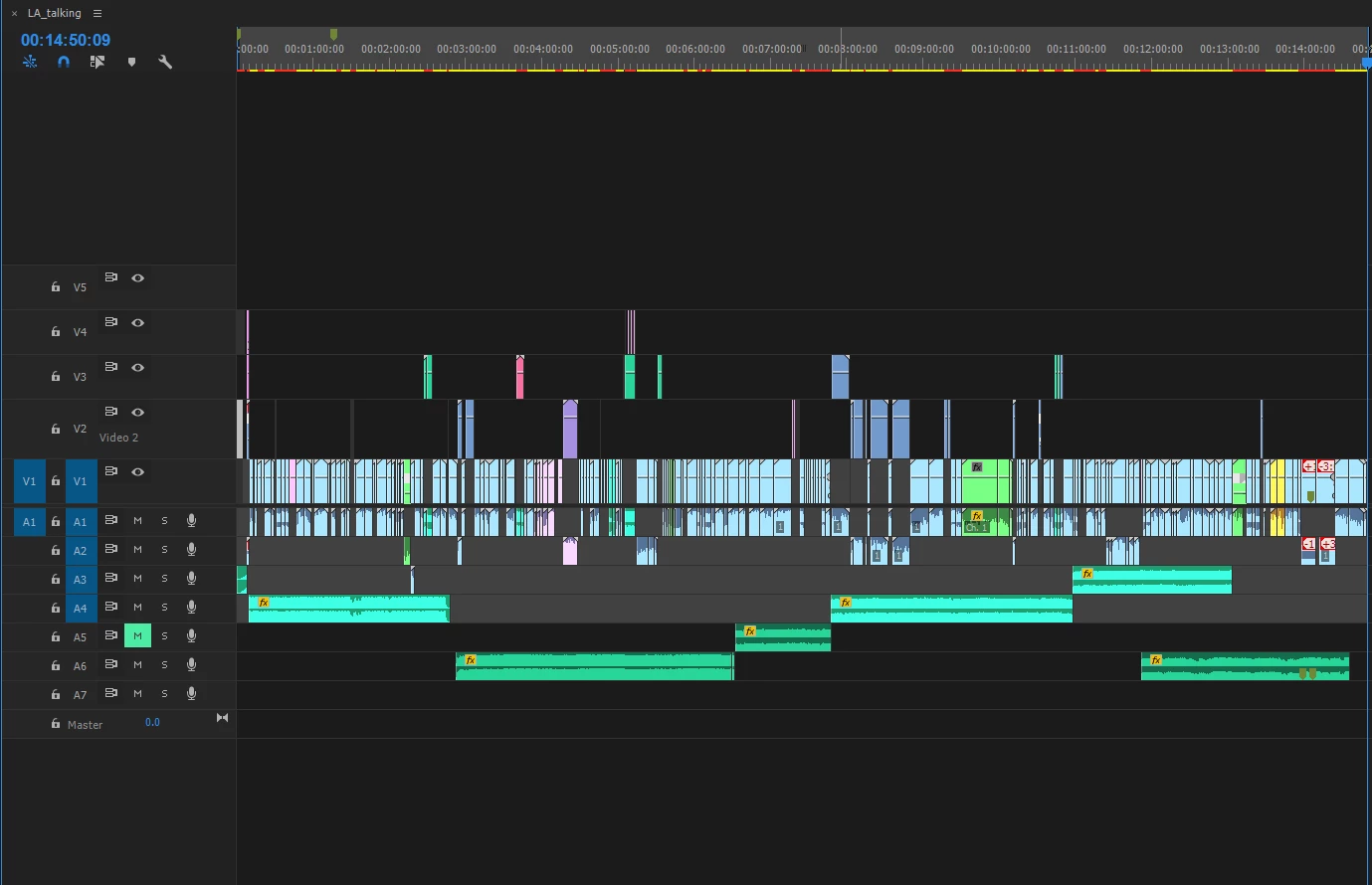Click fx badge on green V1 clip
Image resolution: width=1372 pixels, height=885 pixels.
pyautogui.click(x=977, y=466)
